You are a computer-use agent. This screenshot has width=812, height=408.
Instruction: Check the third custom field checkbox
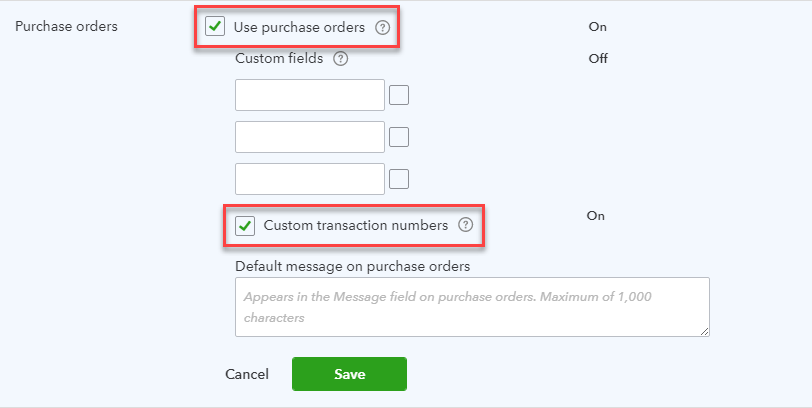click(399, 179)
